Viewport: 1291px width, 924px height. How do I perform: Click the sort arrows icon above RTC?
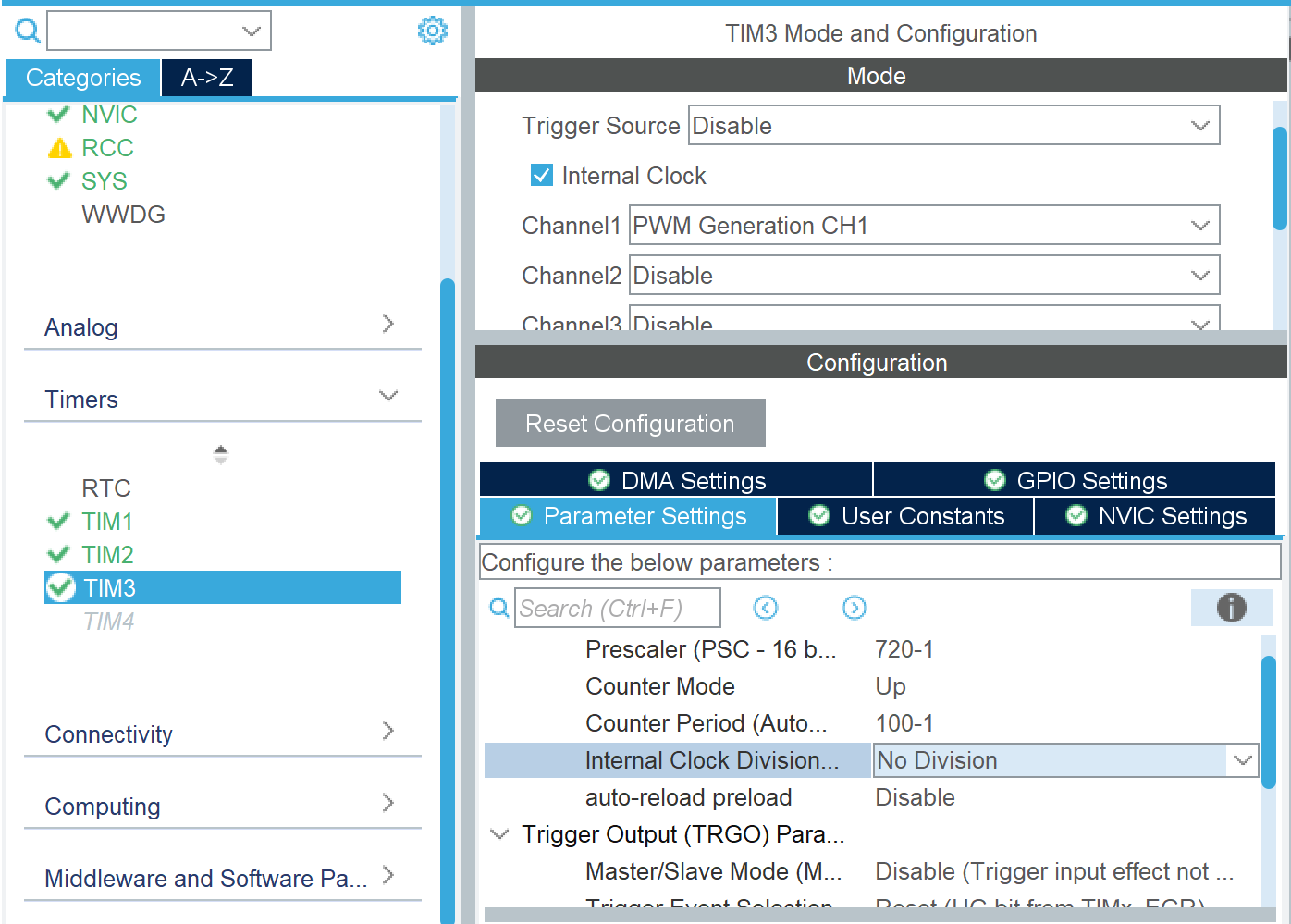220,454
